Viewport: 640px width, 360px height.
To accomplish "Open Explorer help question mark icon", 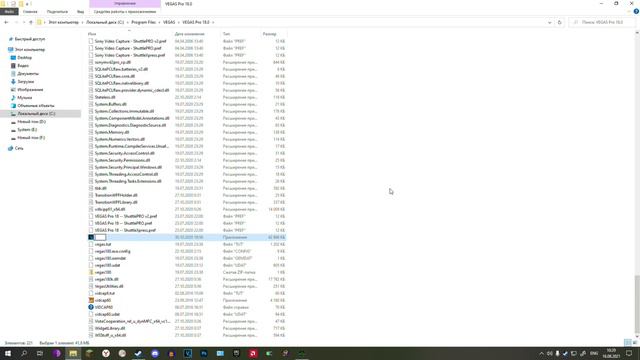I will pyautogui.click(x=636, y=11).
